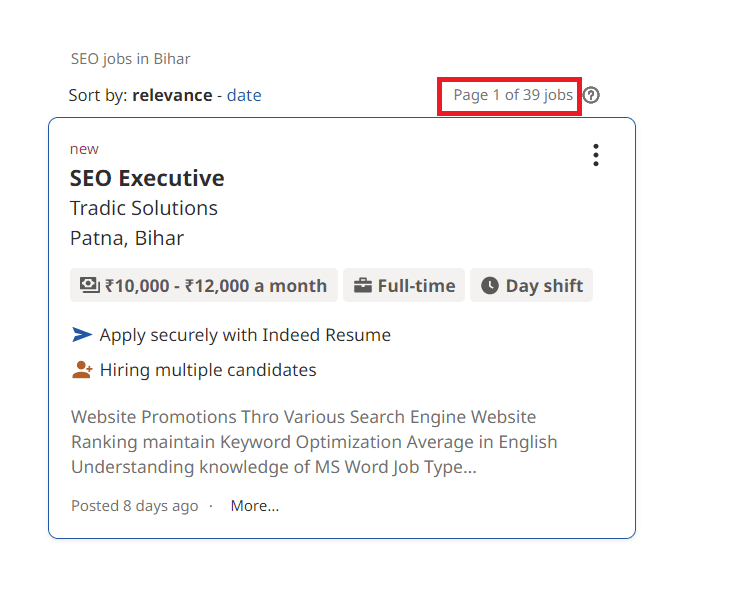The height and width of the screenshot is (593, 746).
Task: Sort results by date
Action: (x=244, y=95)
